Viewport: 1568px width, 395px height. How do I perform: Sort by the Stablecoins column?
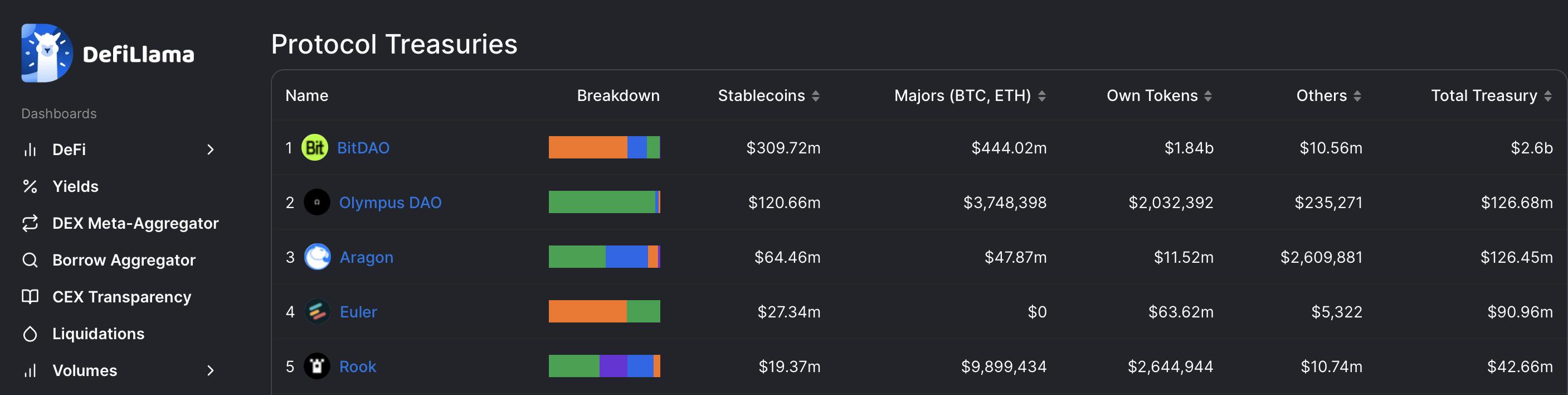(x=816, y=96)
